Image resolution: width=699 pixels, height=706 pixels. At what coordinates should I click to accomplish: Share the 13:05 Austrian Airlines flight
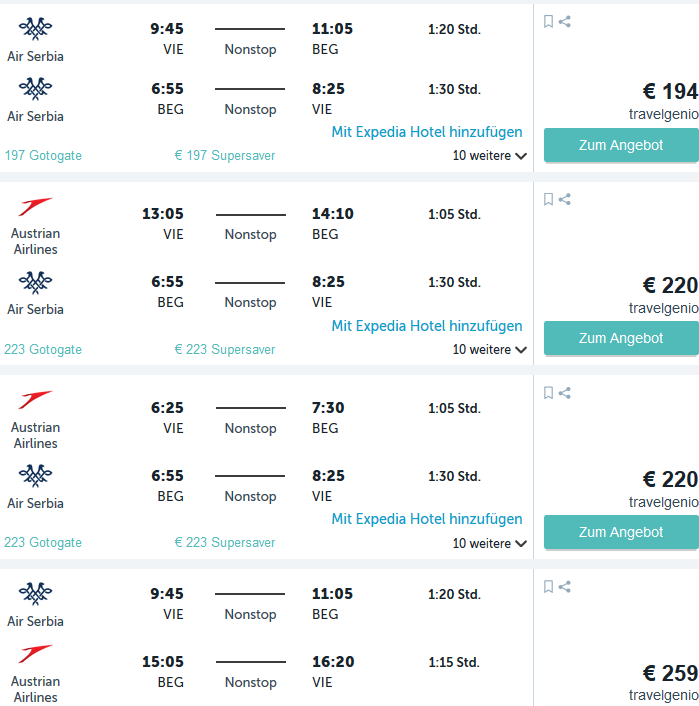click(x=565, y=199)
